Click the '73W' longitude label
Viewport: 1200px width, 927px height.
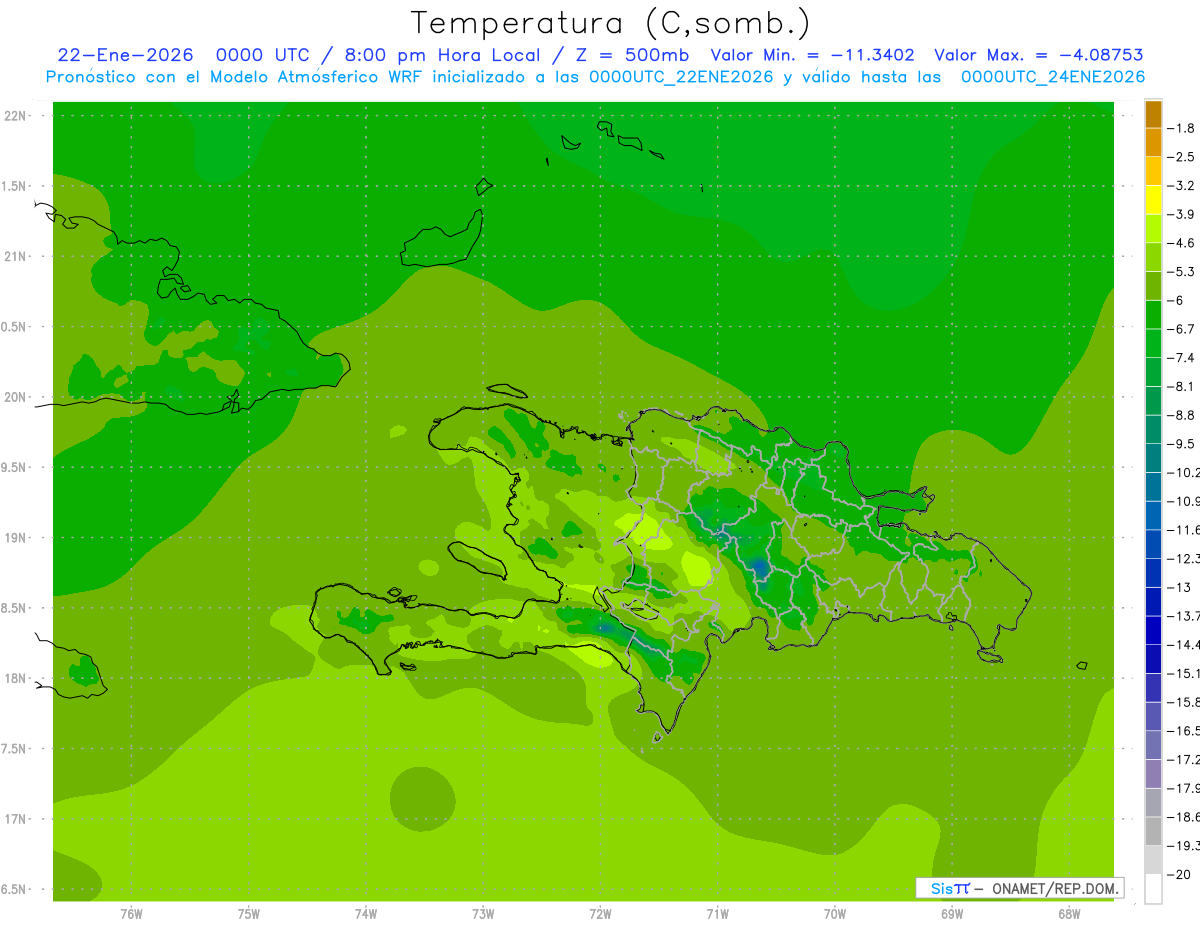pyautogui.click(x=483, y=913)
